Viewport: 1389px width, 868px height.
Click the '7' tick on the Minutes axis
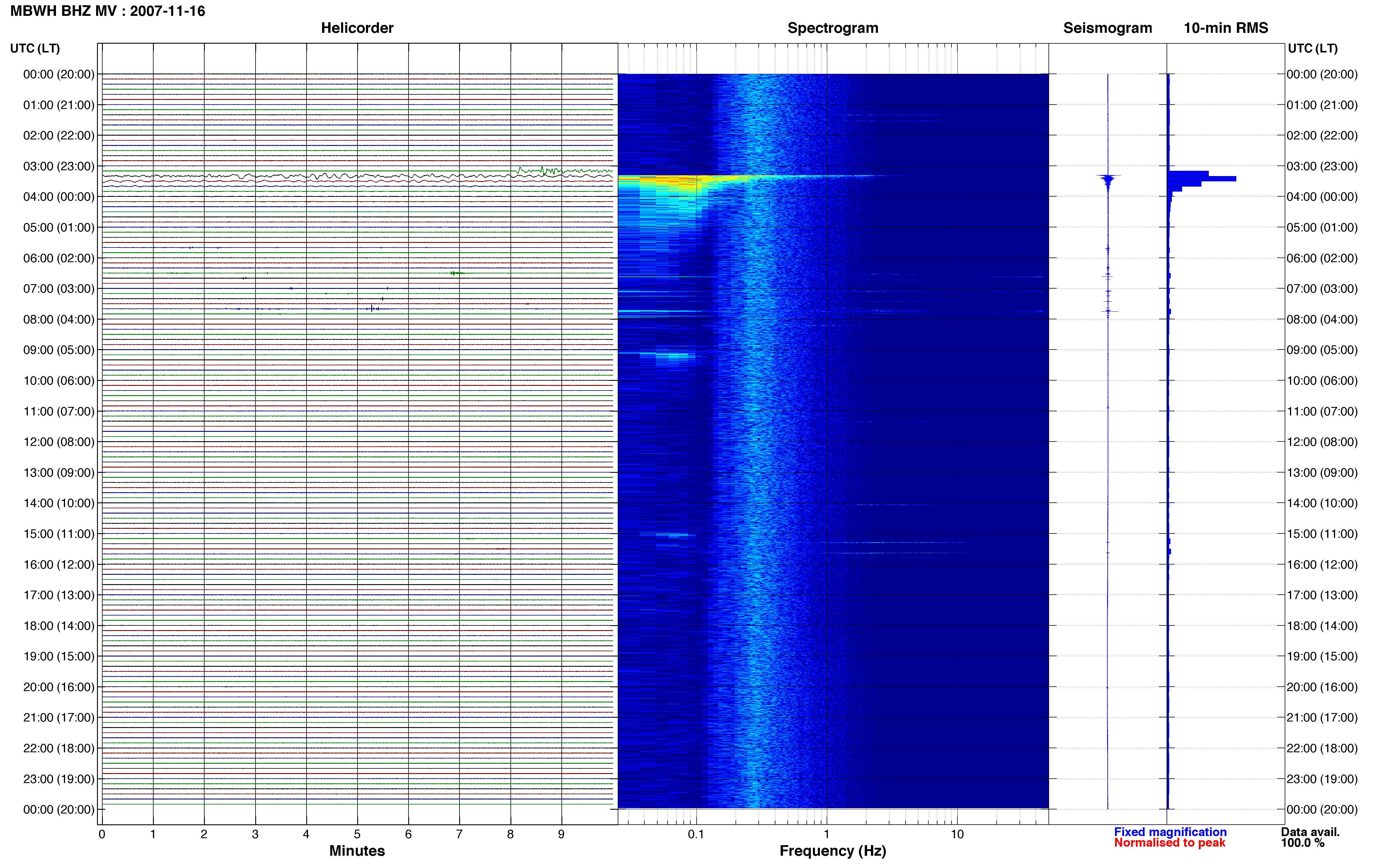(459, 834)
